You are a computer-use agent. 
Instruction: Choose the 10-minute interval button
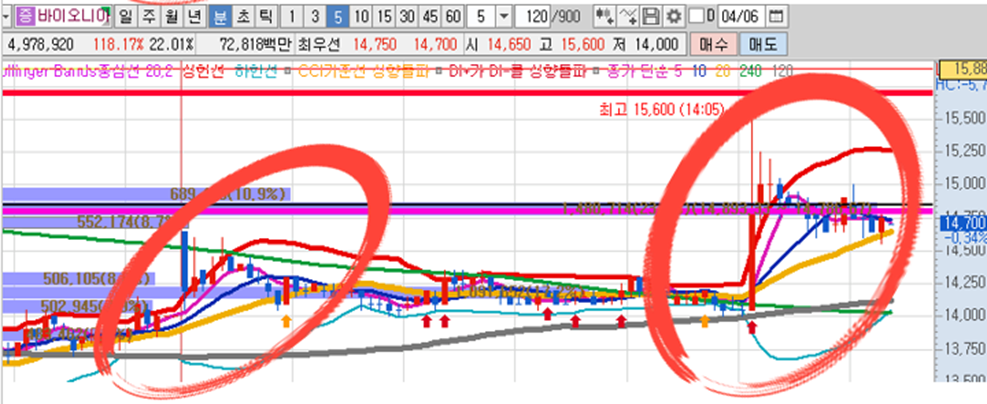tap(361, 16)
